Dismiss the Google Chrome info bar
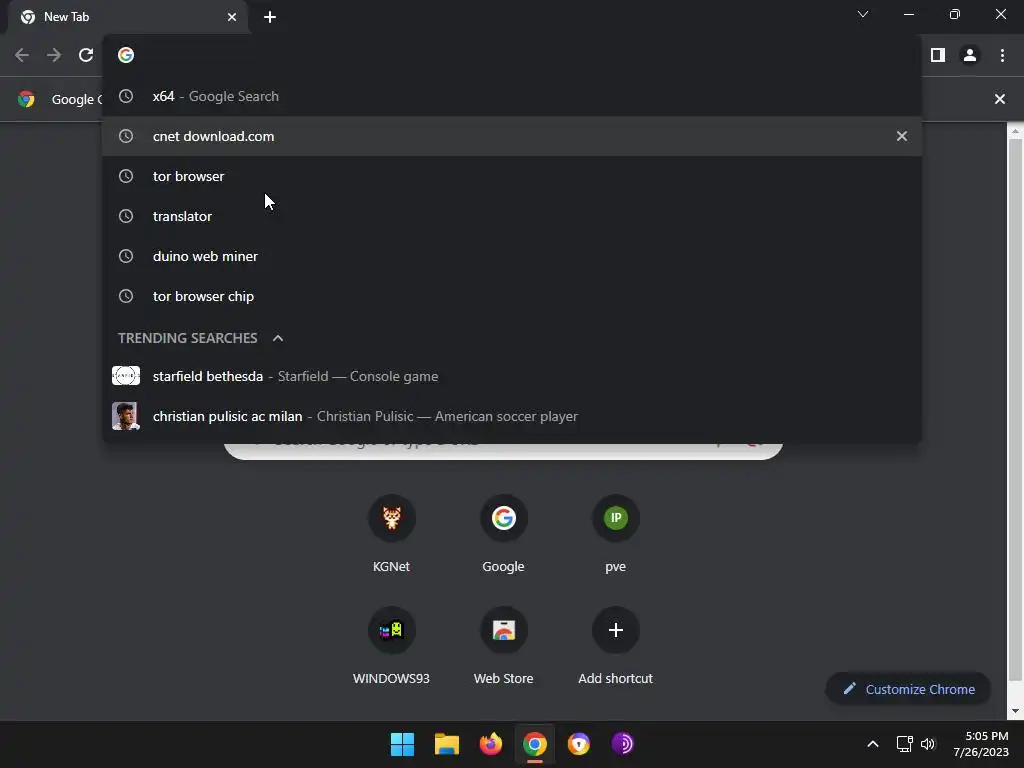The height and width of the screenshot is (768, 1024). tap(999, 99)
